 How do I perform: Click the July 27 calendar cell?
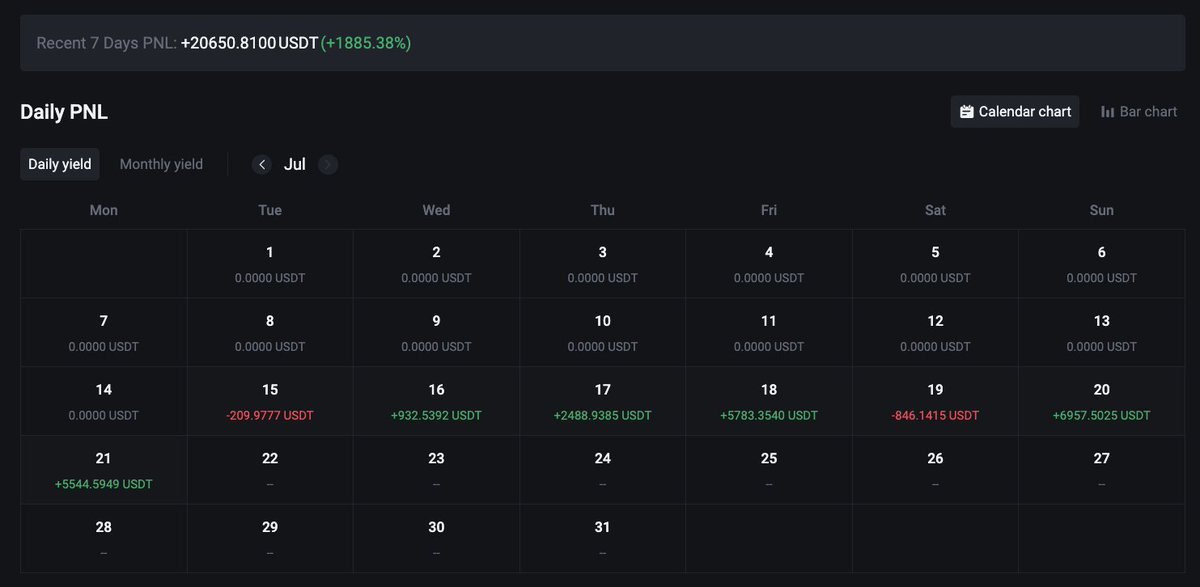coord(1101,470)
